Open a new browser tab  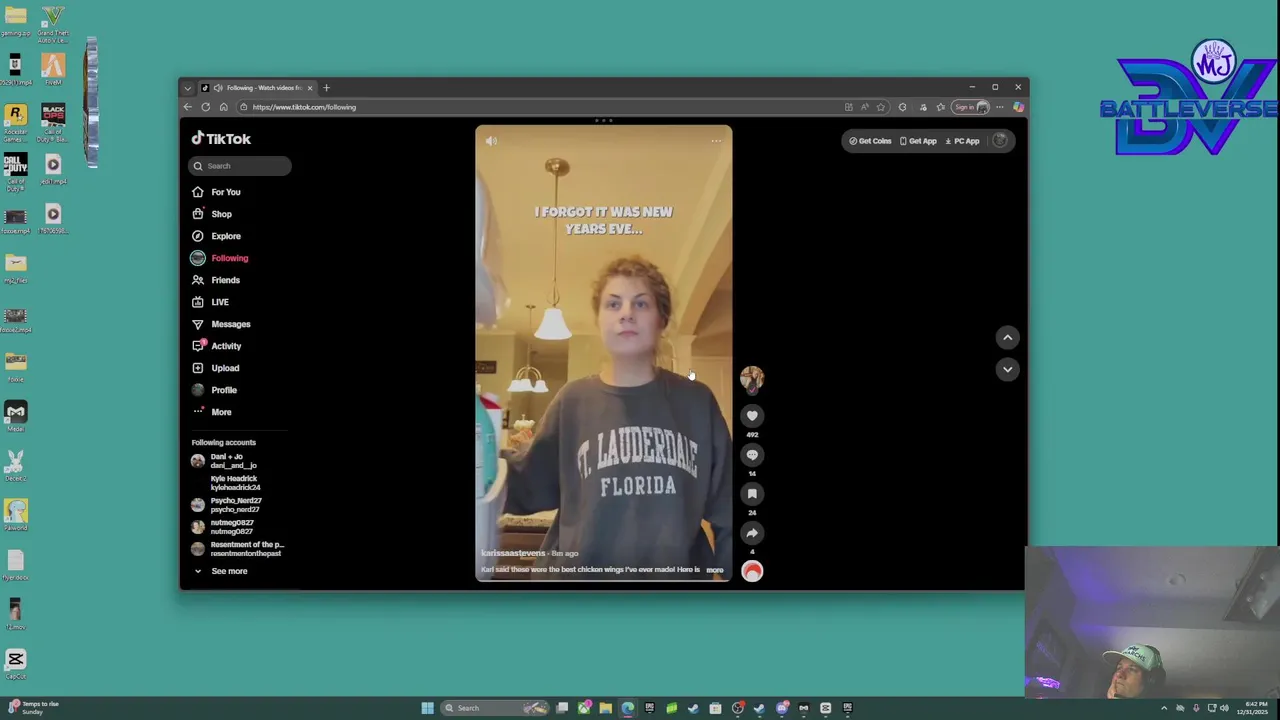(326, 88)
